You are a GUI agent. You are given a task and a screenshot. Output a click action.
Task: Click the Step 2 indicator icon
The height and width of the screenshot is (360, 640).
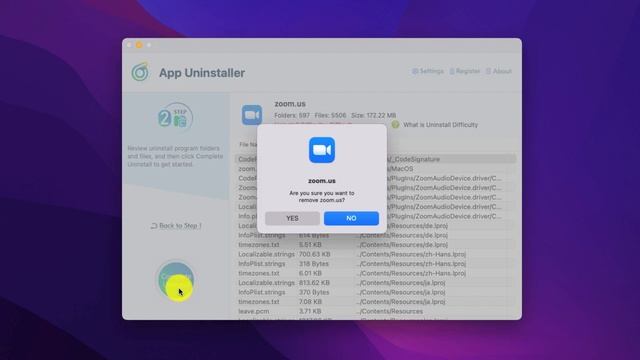[176, 117]
